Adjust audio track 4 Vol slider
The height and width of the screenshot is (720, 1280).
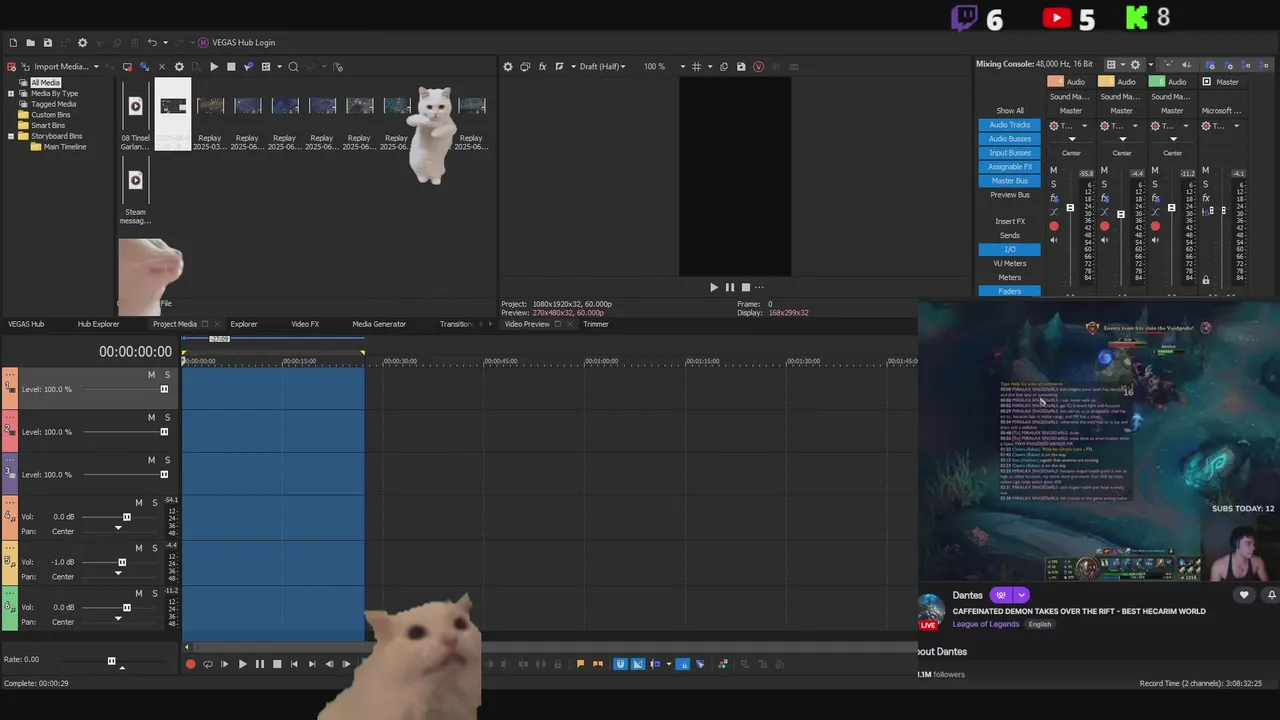126,517
